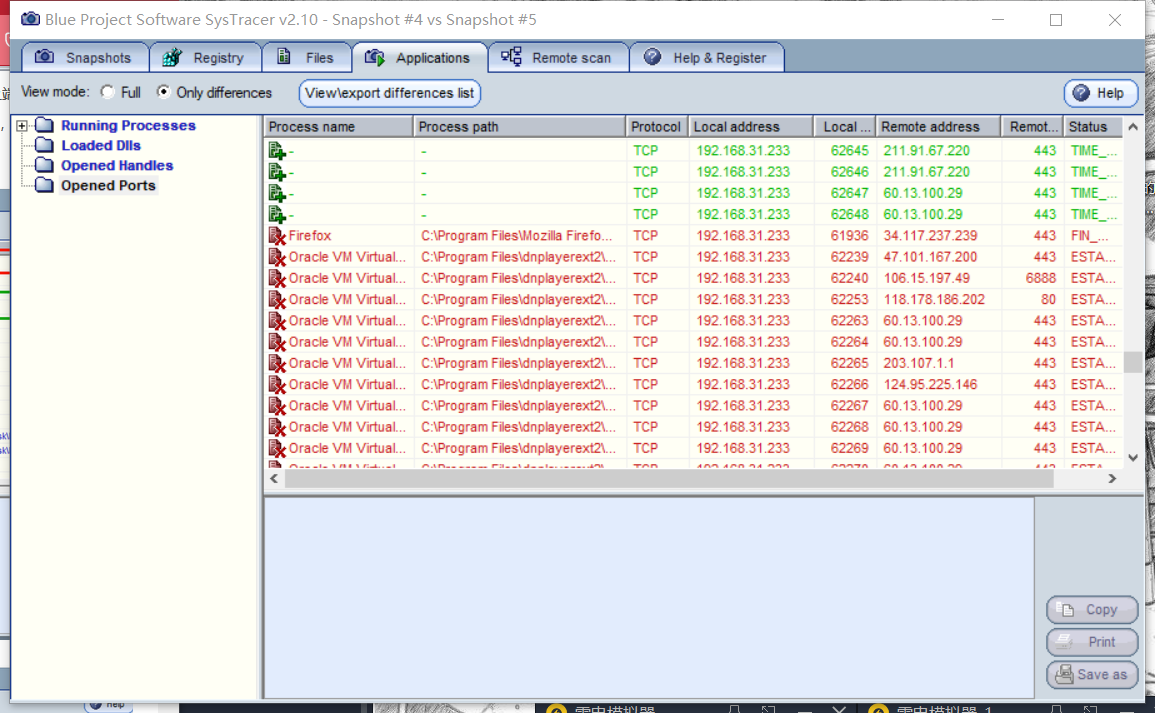Click remote port 6888 cell
1155x713 pixels.
1040,278
